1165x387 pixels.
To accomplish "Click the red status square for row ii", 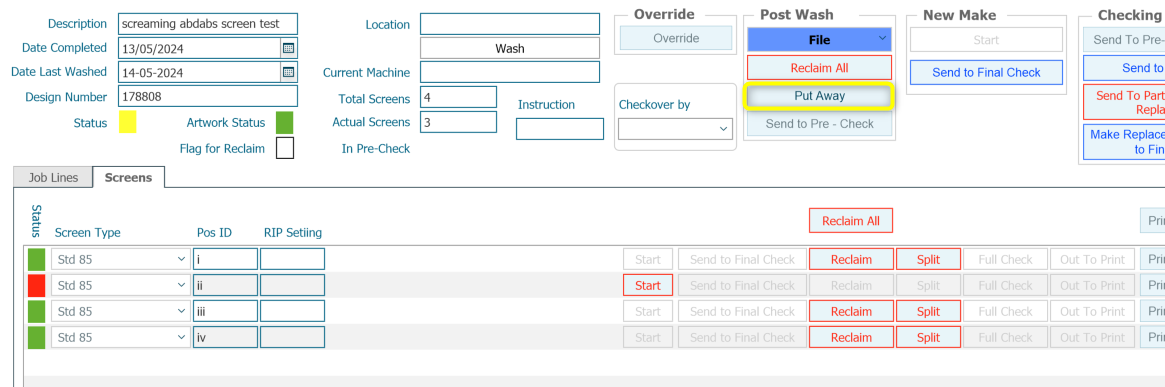I will pyautogui.click(x=36, y=285).
